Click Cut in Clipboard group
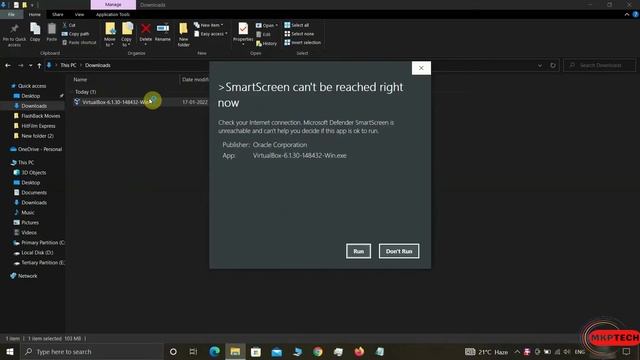Screen dimensions: 640x360 (69, 25)
